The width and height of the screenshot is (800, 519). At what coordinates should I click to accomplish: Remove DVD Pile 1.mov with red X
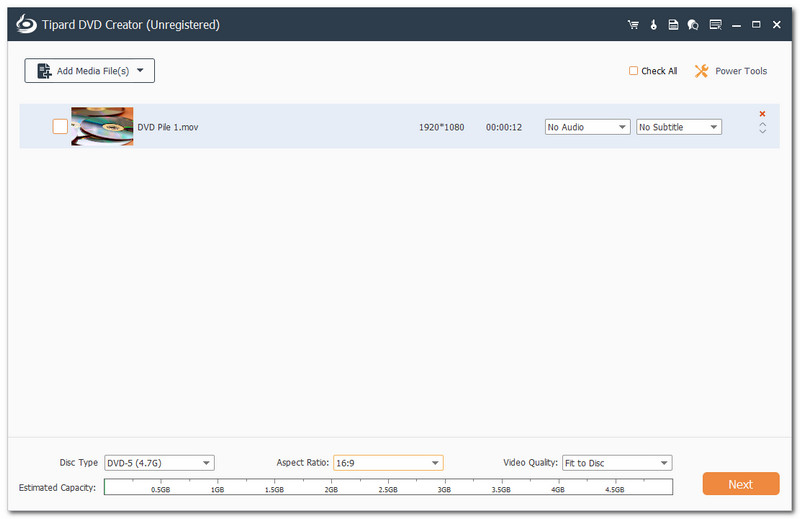[762, 114]
